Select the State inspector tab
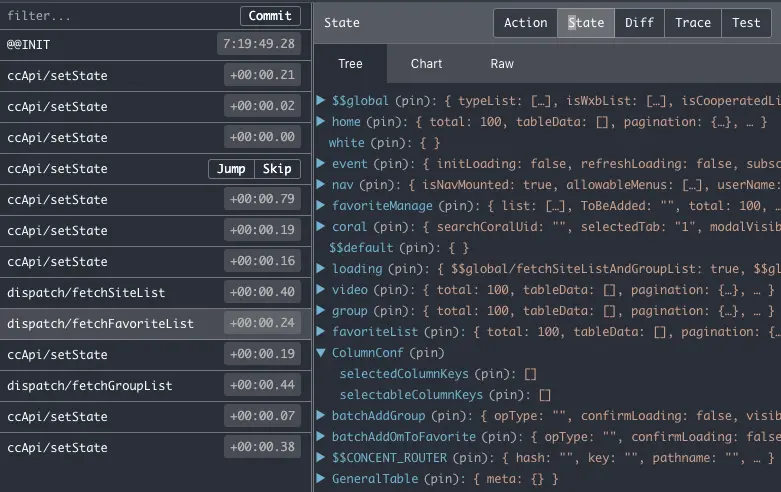The image size is (781, 492). 586,23
